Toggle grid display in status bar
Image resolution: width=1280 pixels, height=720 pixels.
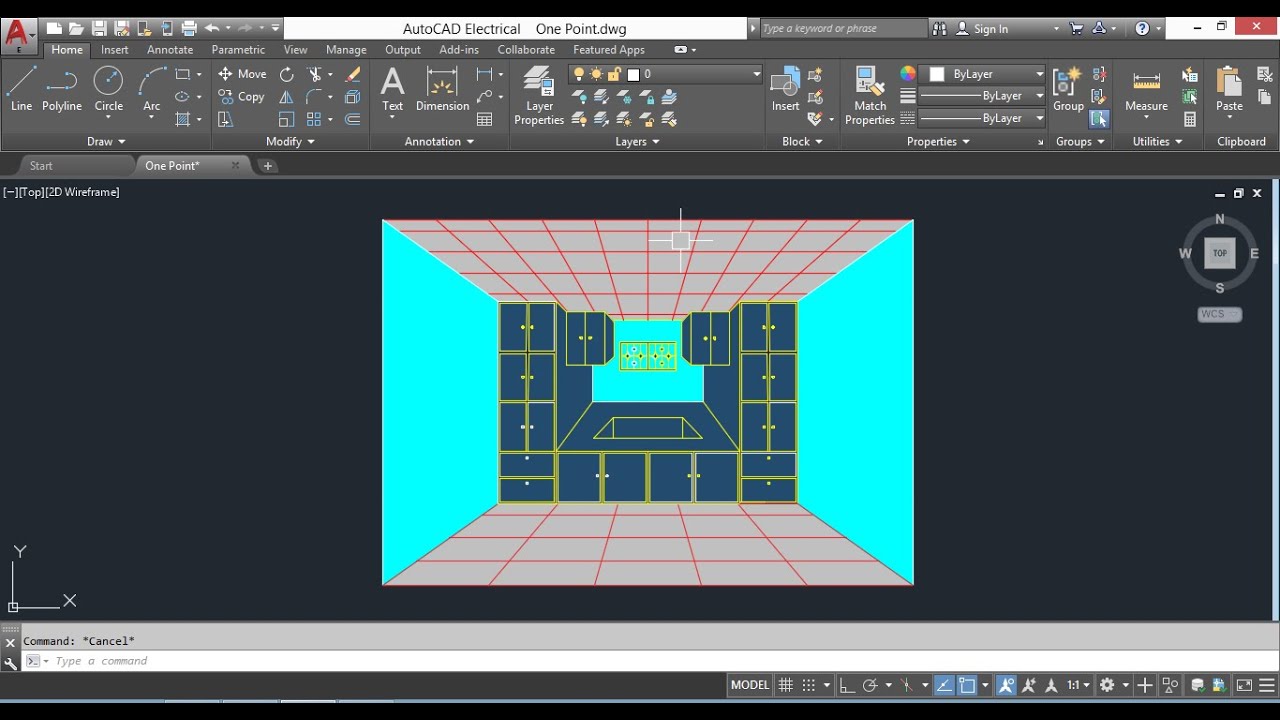pos(786,685)
